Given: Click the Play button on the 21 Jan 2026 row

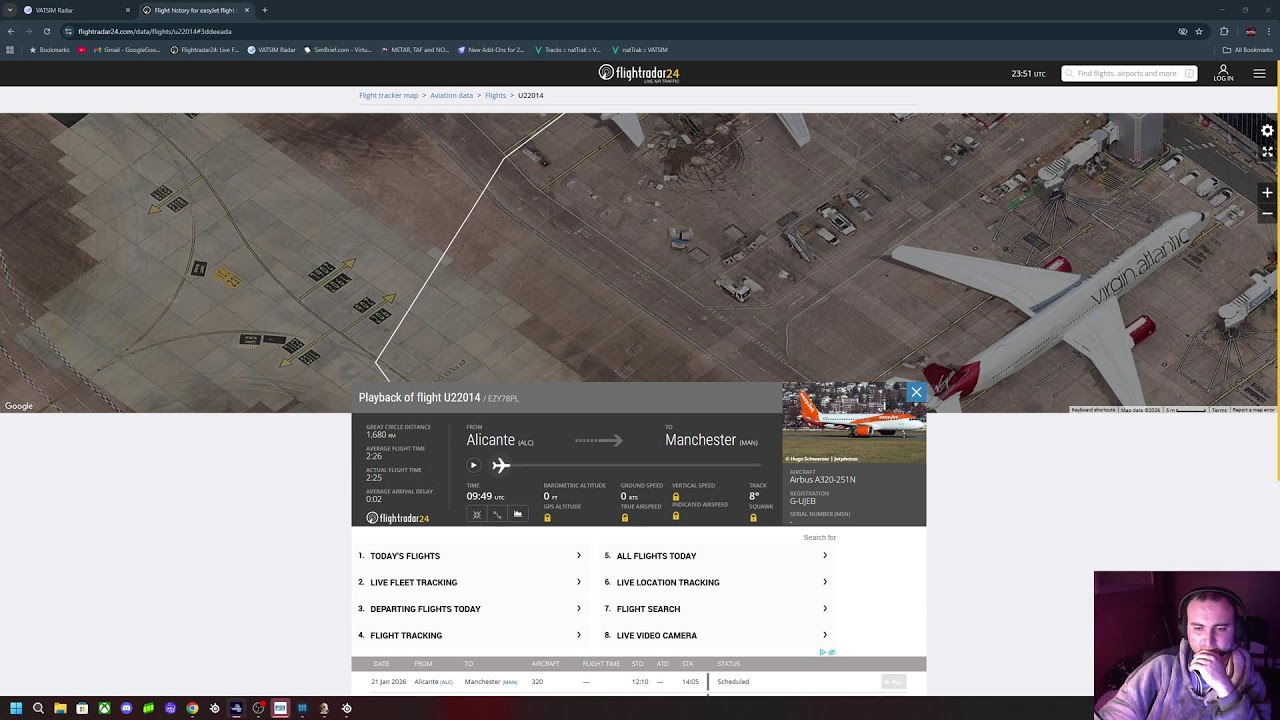Looking at the screenshot, I should [893, 682].
